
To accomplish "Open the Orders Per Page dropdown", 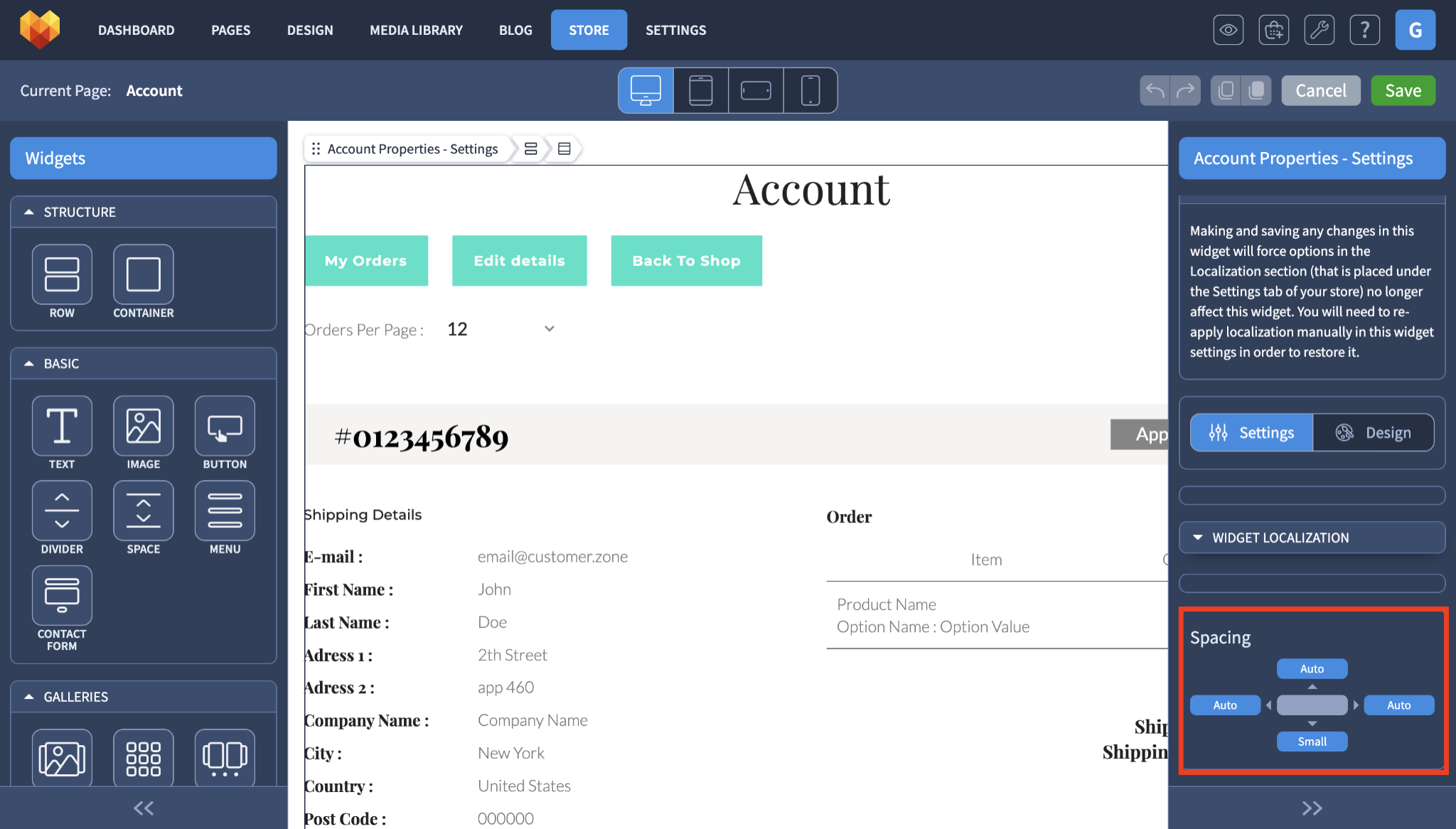I will coord(501,329).
